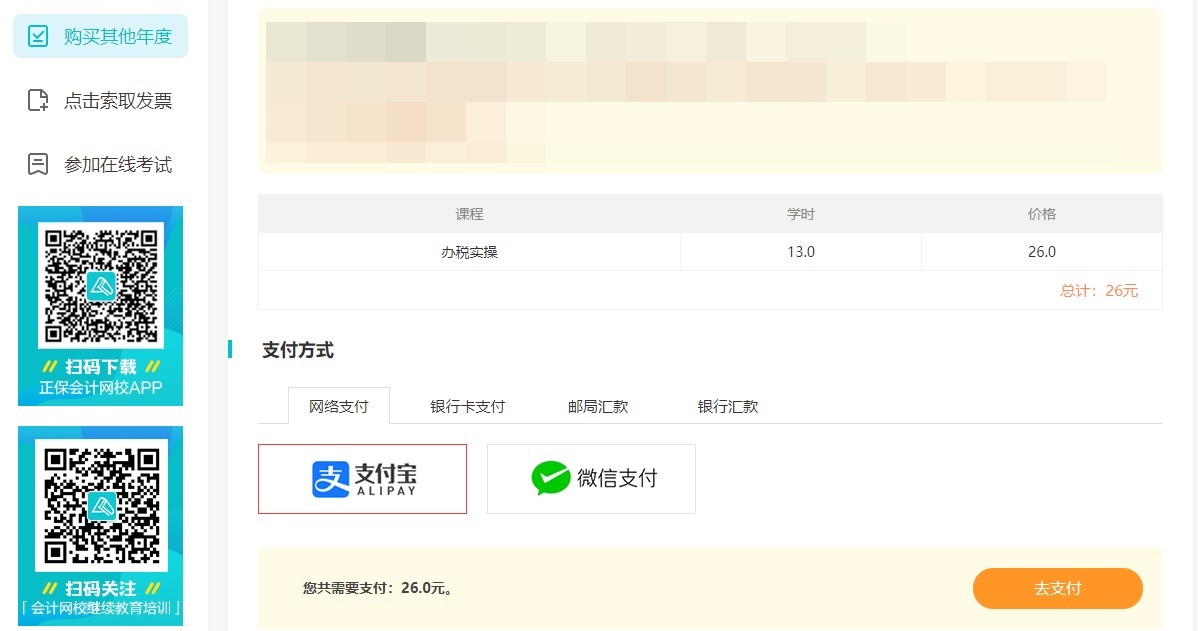
Task: Select the Alipay logo payment option
Action: pyautogui.click(x=362, y=479)
